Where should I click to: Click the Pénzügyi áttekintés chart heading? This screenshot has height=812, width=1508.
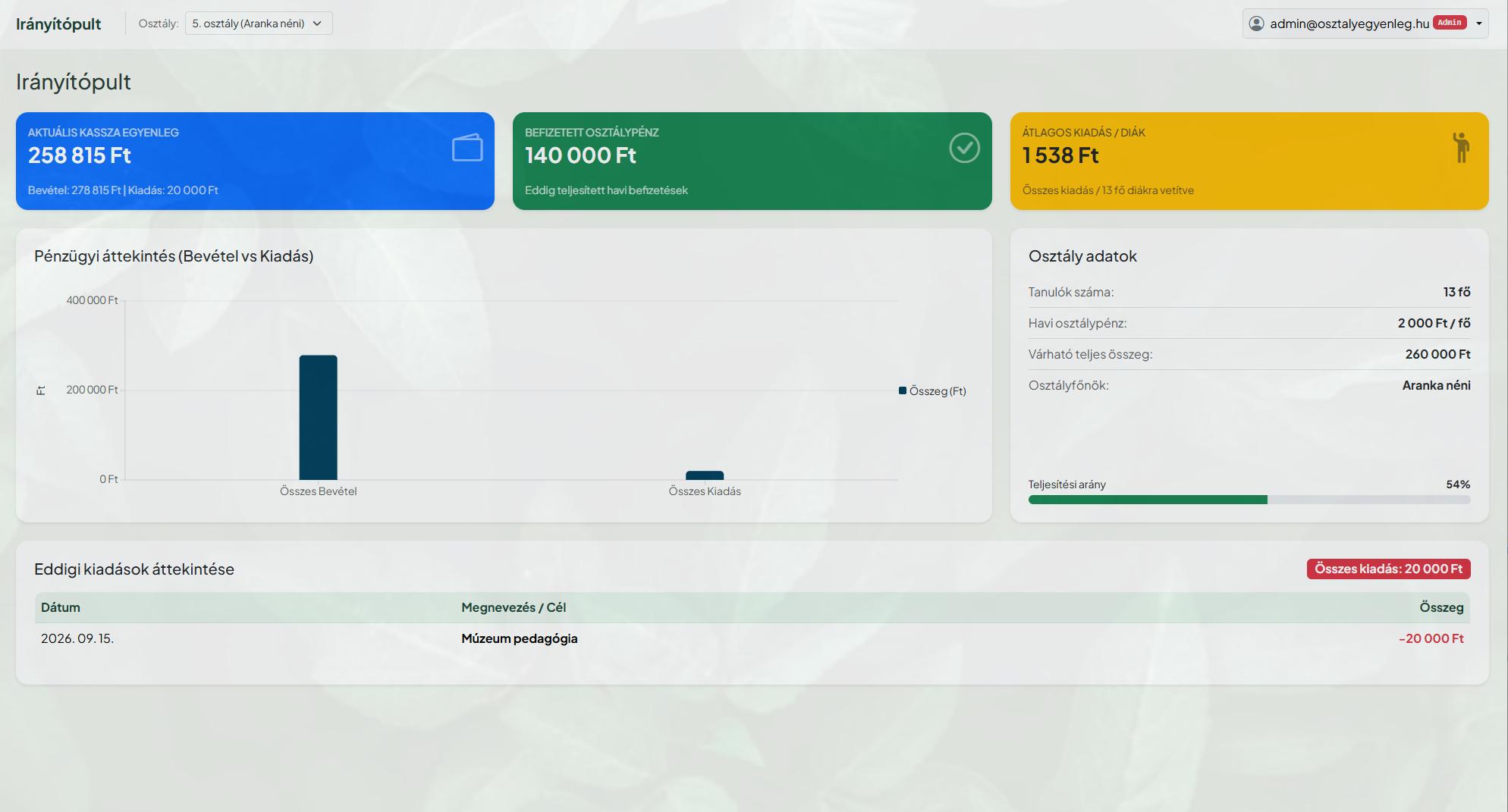pos(174,256)
